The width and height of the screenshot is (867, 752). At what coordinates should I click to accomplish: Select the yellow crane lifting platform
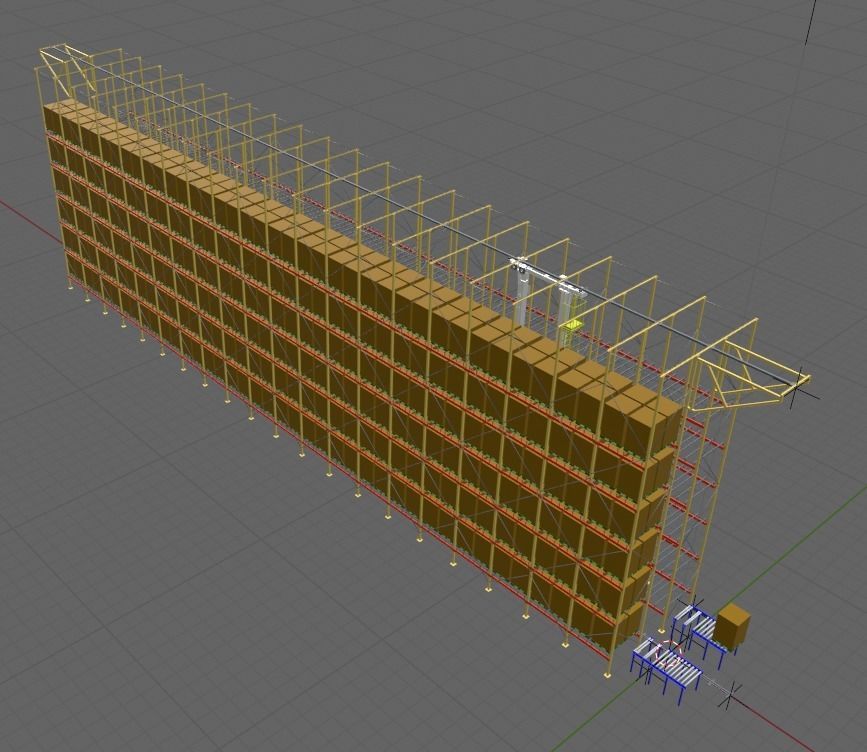(571, 326)
